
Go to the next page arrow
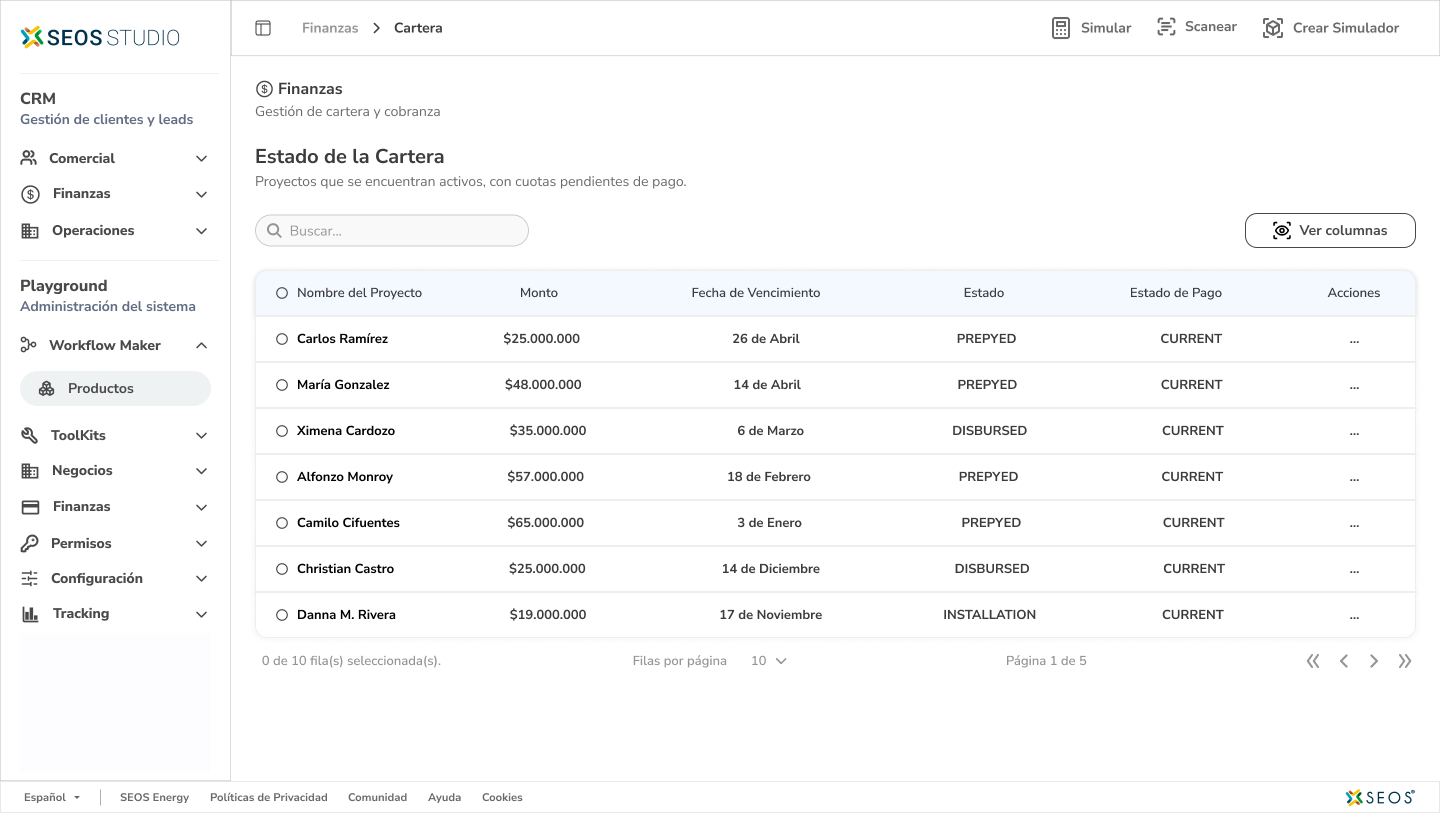pos(1374,661)
